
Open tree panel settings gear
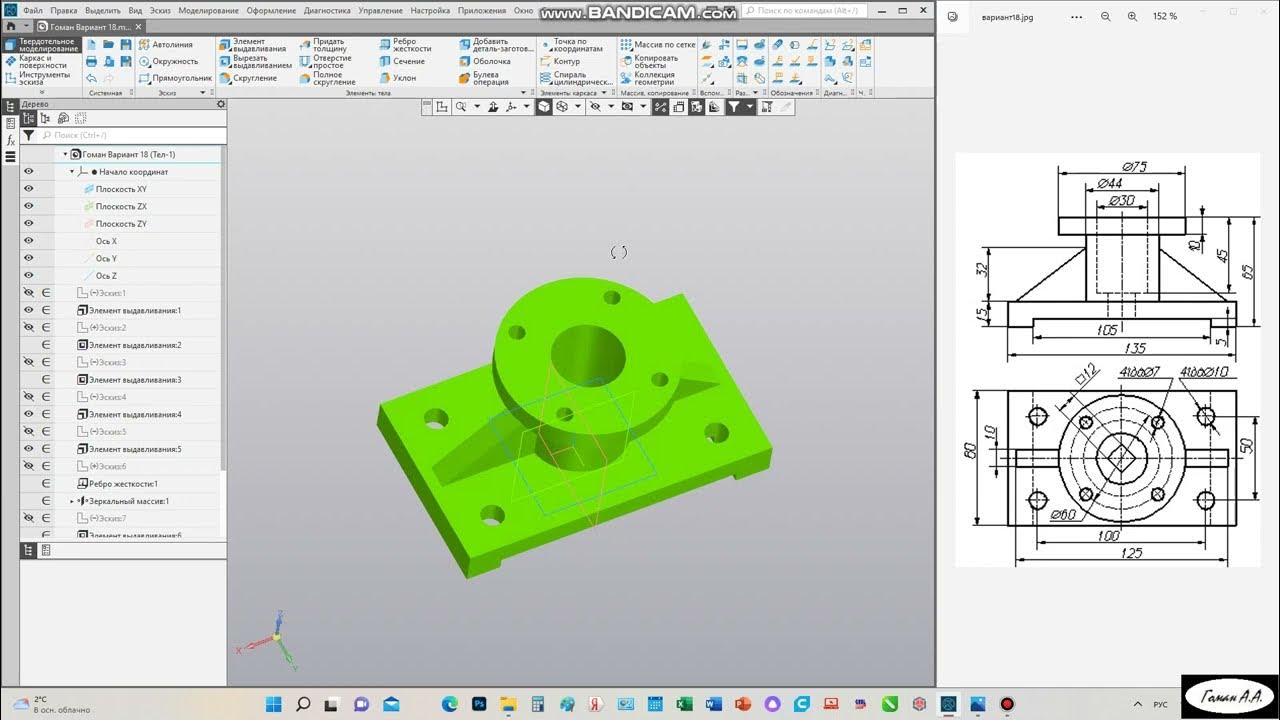tap(221, 104)
